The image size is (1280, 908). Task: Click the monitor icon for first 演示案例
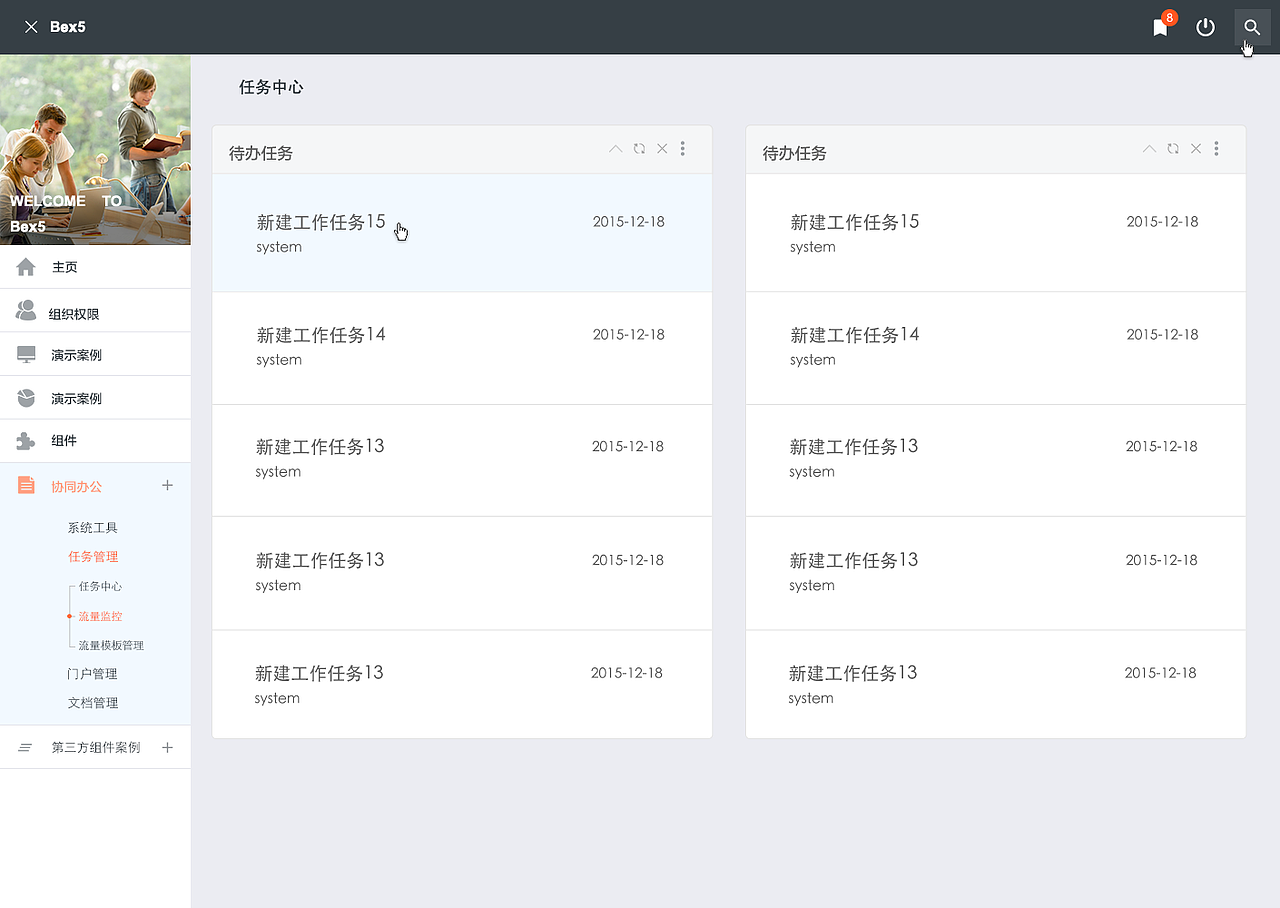(26, 354)
